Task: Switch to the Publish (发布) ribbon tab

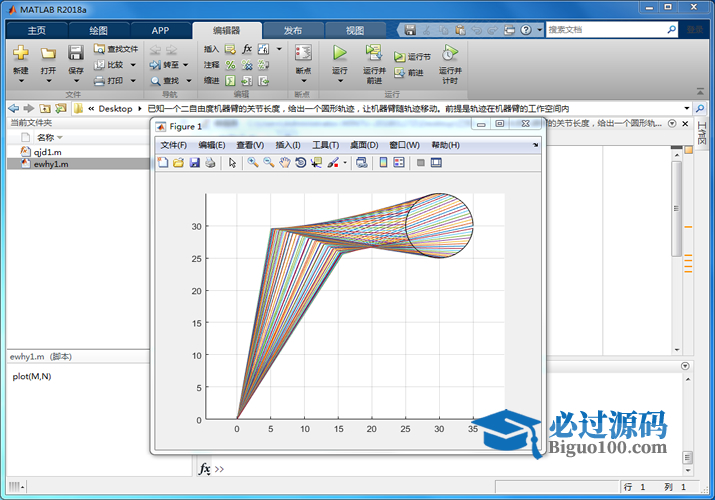Action: point(292,30)
